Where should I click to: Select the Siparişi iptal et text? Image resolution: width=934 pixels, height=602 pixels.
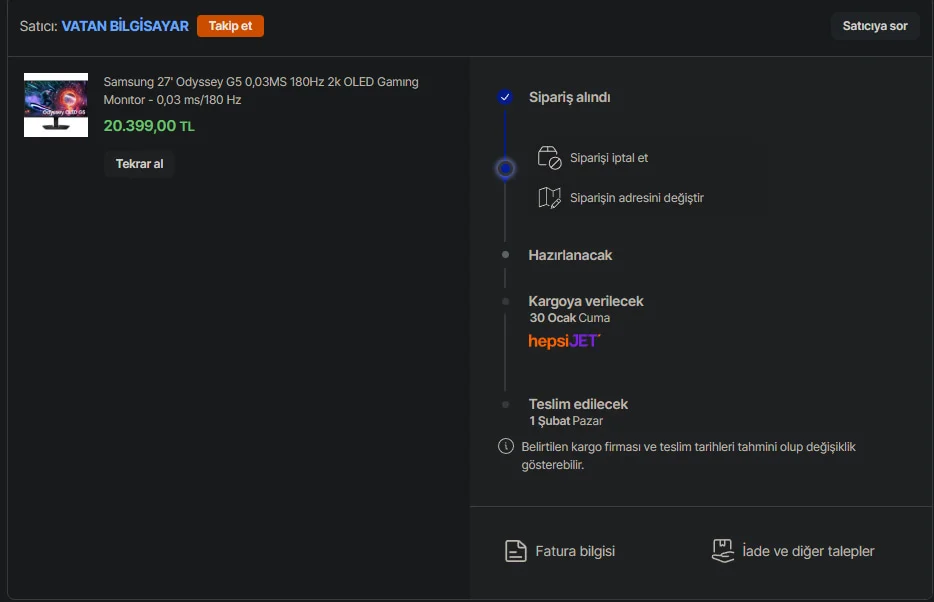tap(609, 158)
